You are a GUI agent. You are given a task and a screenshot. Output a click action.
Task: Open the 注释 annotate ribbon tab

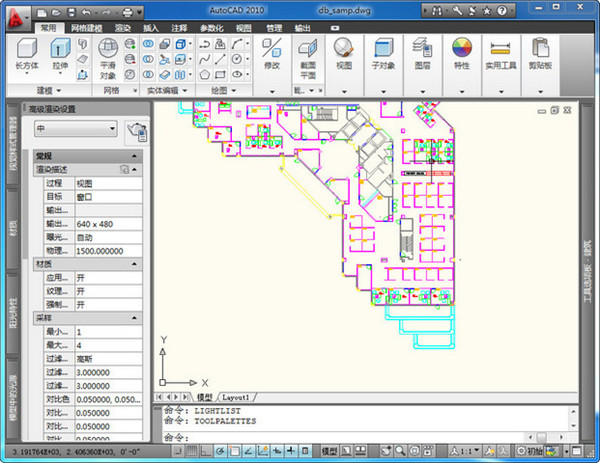pos(180,29)
